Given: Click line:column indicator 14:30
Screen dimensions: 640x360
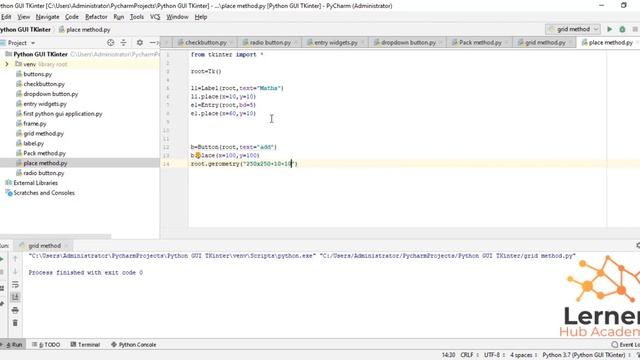Looking at the screenshot, I should tap(448, 355).
